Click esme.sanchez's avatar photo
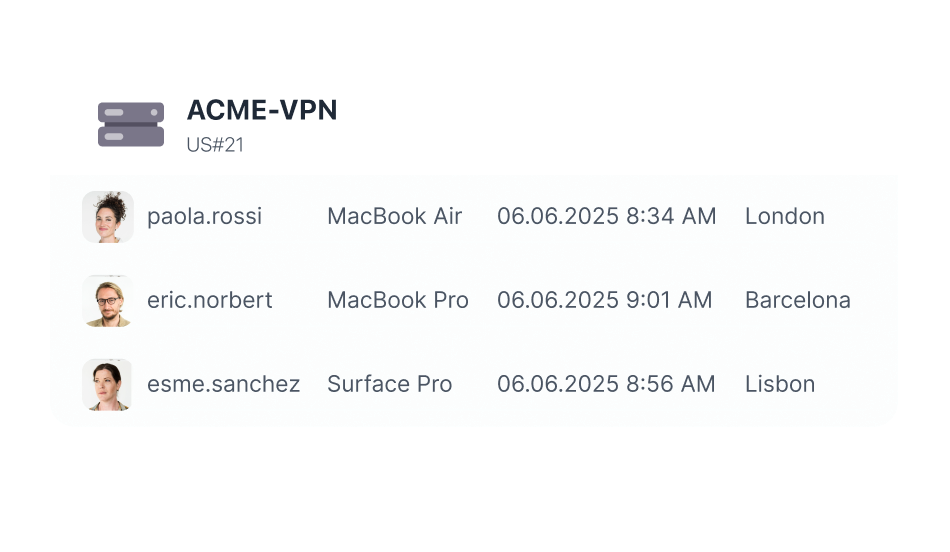This screenshot has height=552, width=950. coord(108,385)
